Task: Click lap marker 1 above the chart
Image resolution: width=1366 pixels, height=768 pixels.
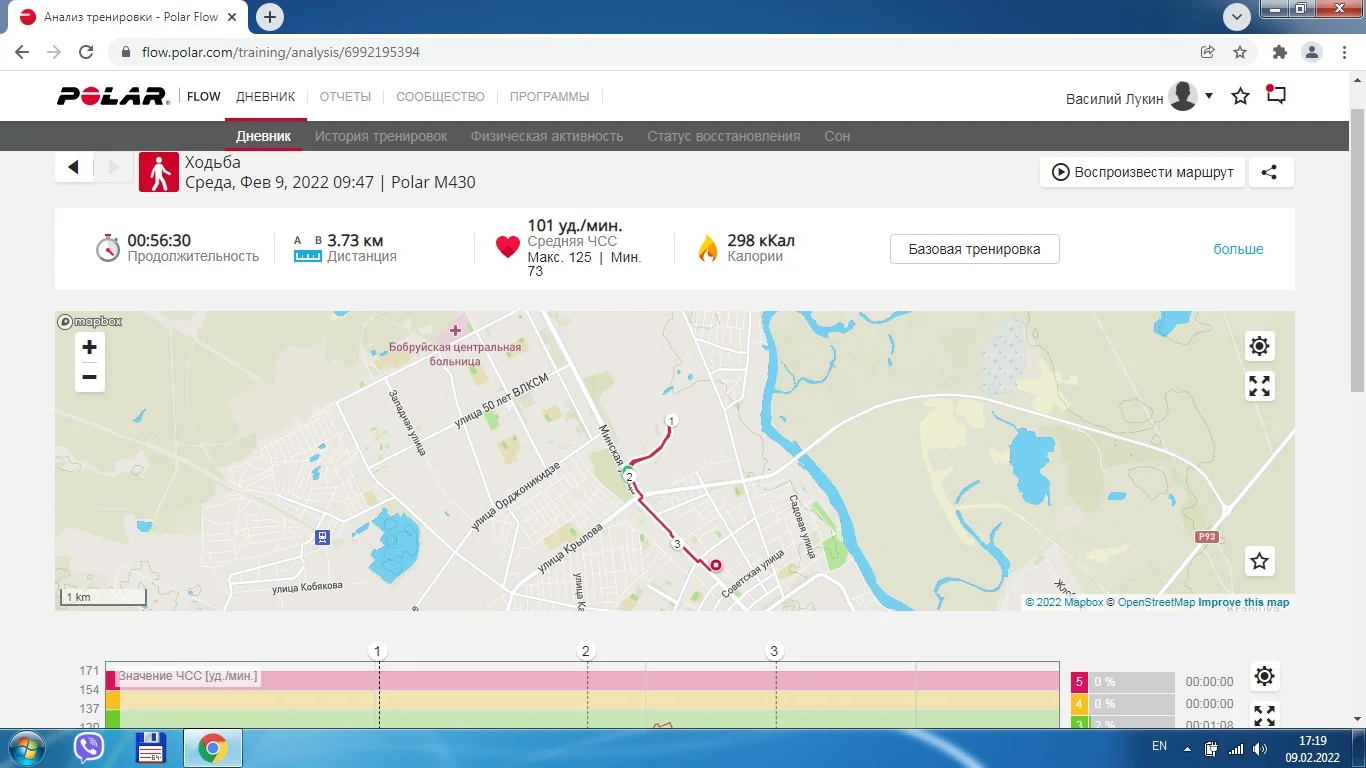Action: tap(378, 652)
